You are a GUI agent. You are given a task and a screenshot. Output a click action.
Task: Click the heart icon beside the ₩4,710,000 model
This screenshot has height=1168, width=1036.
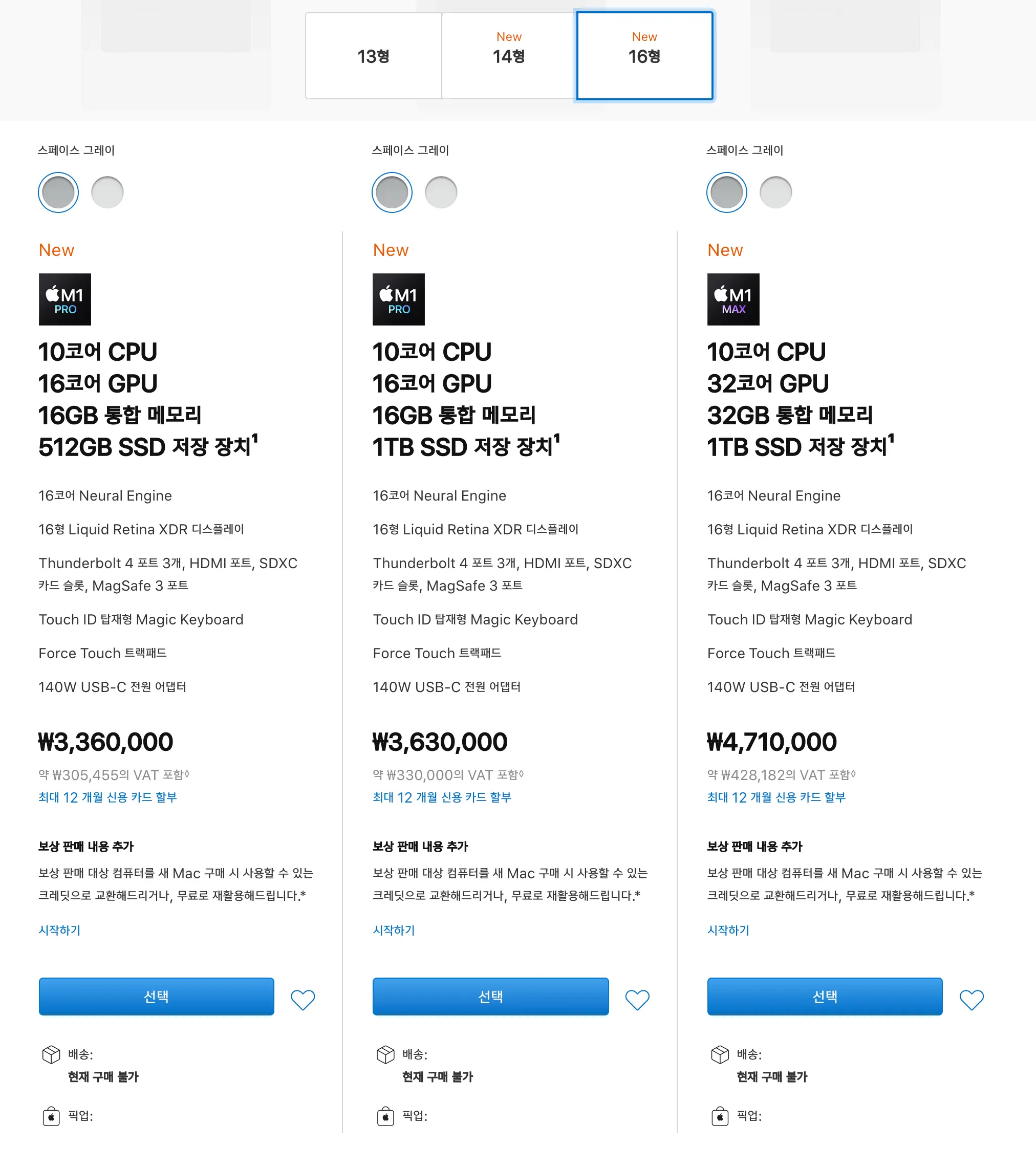coord(972,1000)
